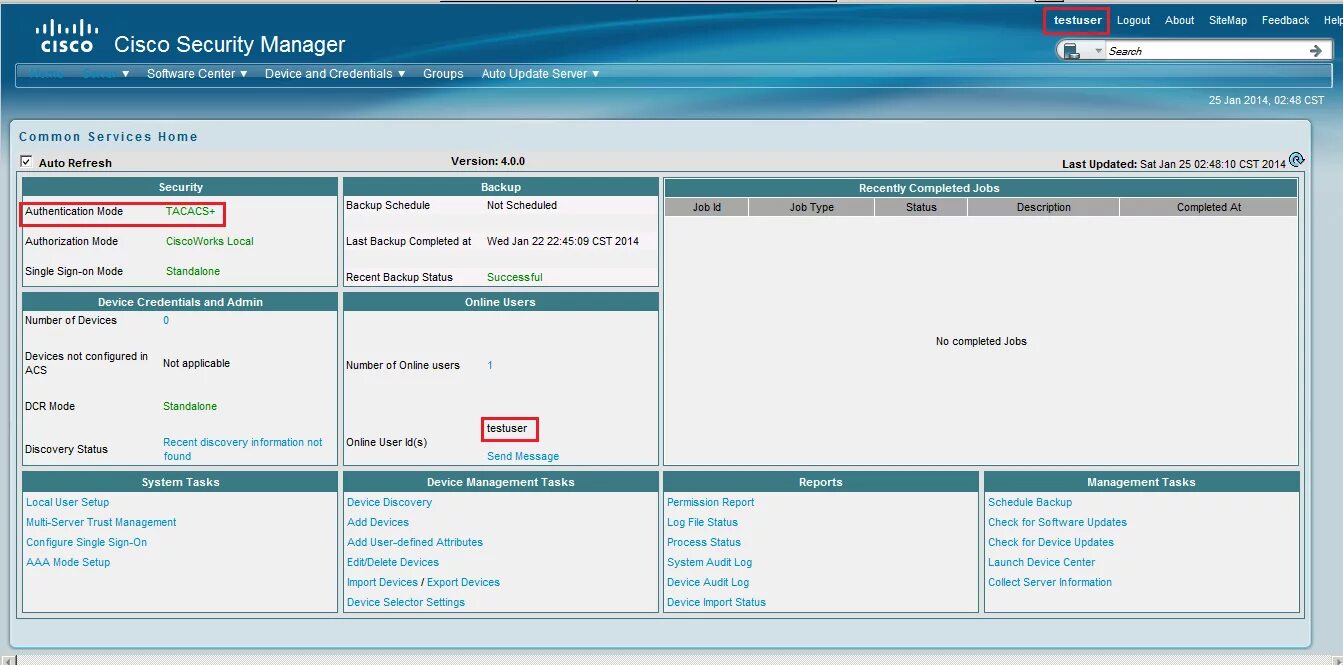The width and height of the screenshot is (1343, 665).
Task: Open Launch Device Center
Action: 1042,562
